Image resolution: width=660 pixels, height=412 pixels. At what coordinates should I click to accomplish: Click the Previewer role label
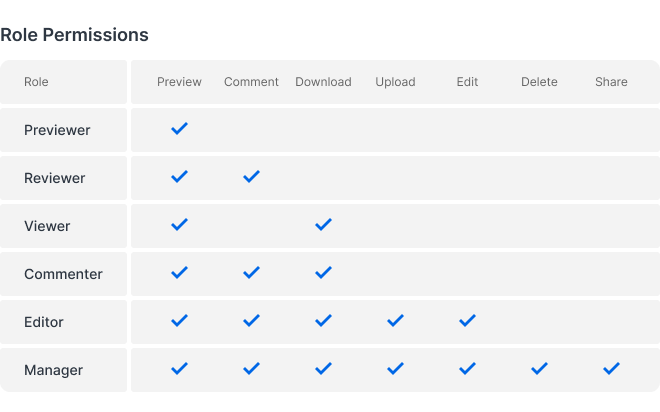tap(57, 130)
